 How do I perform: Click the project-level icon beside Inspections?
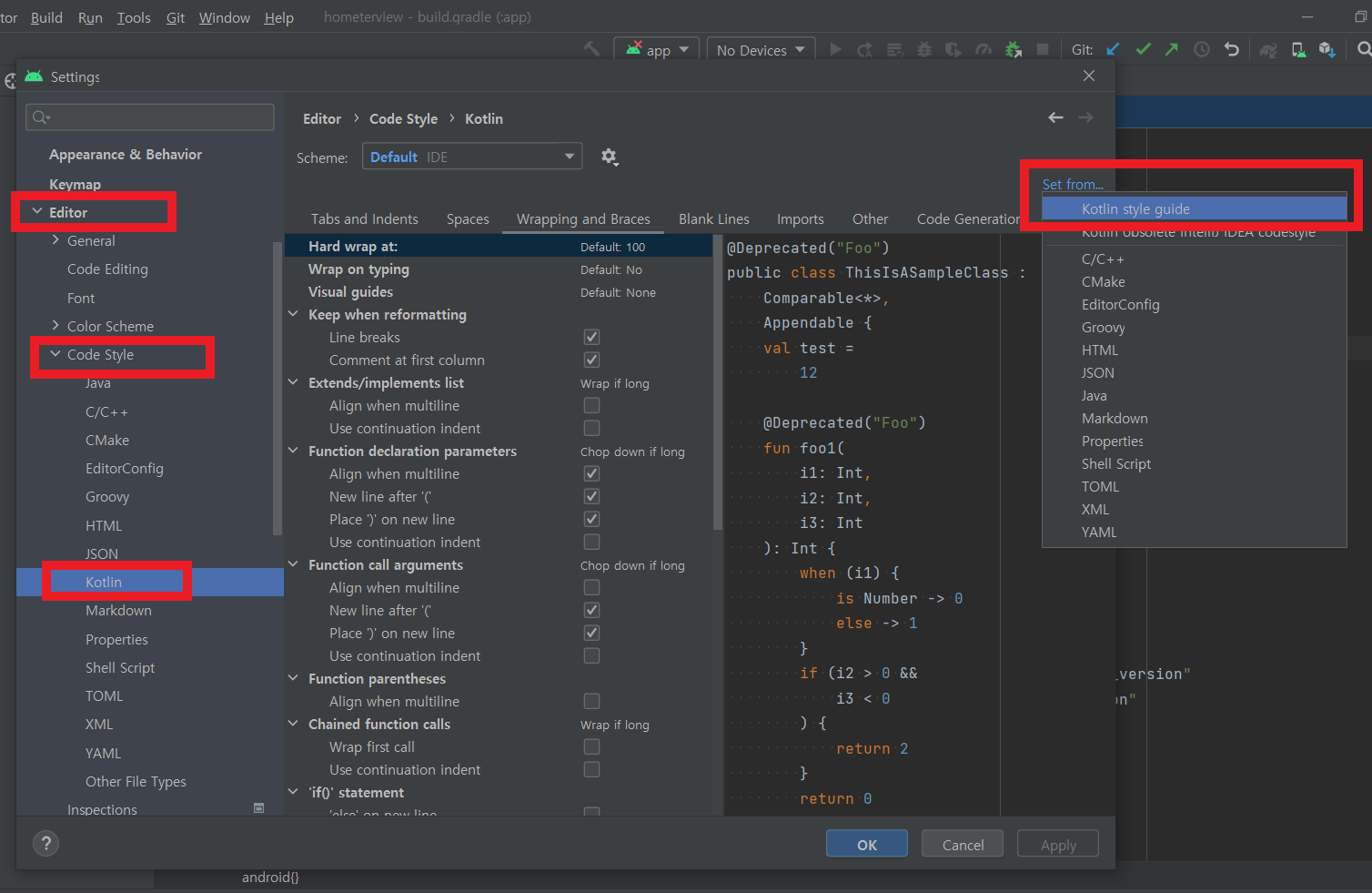258,807
